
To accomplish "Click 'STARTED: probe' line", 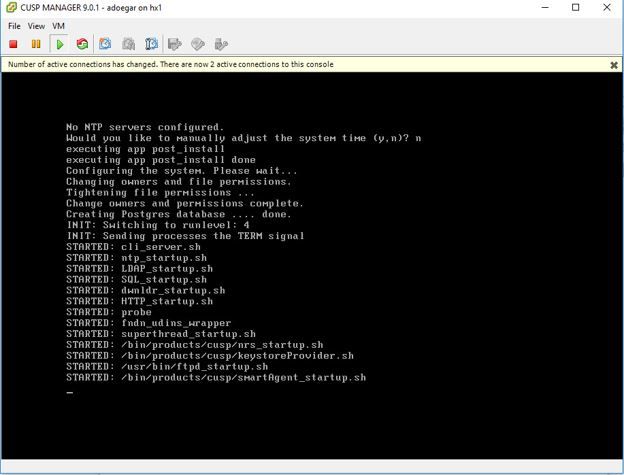I will pos(109,312).
